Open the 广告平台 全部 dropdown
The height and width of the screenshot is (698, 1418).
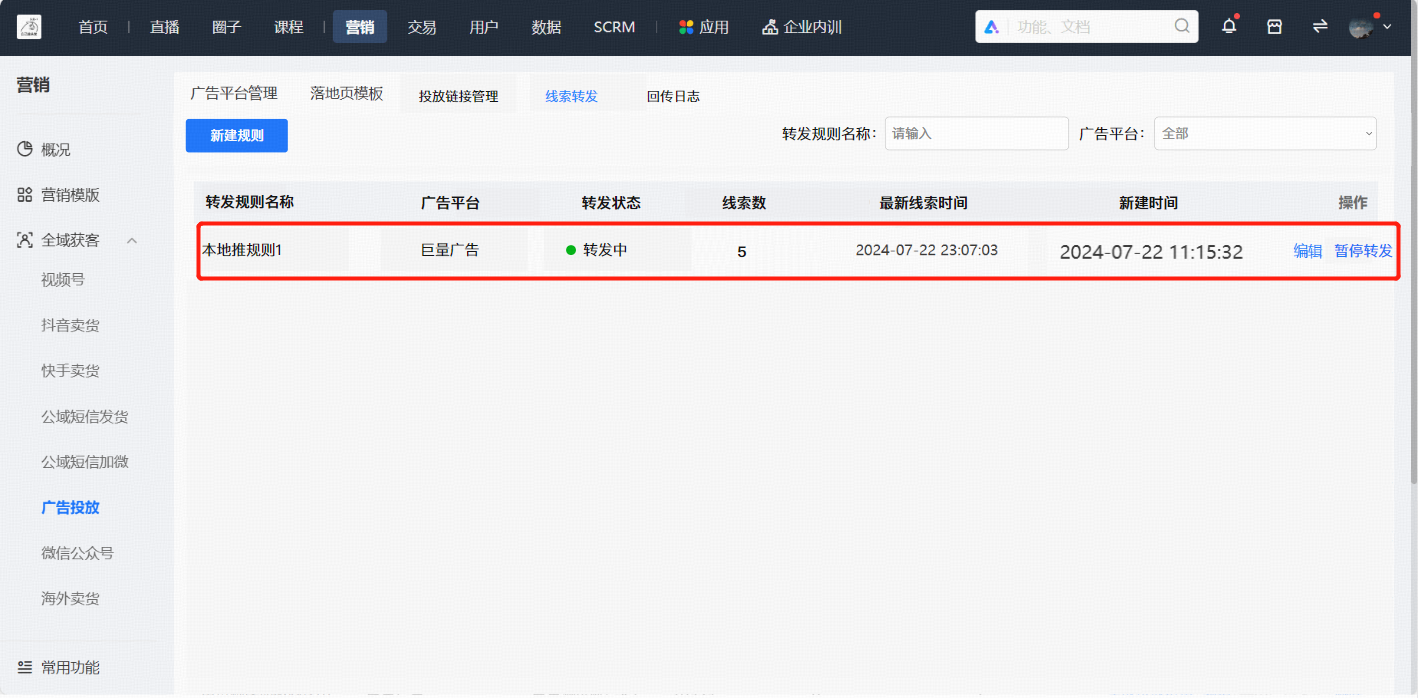1265,133
